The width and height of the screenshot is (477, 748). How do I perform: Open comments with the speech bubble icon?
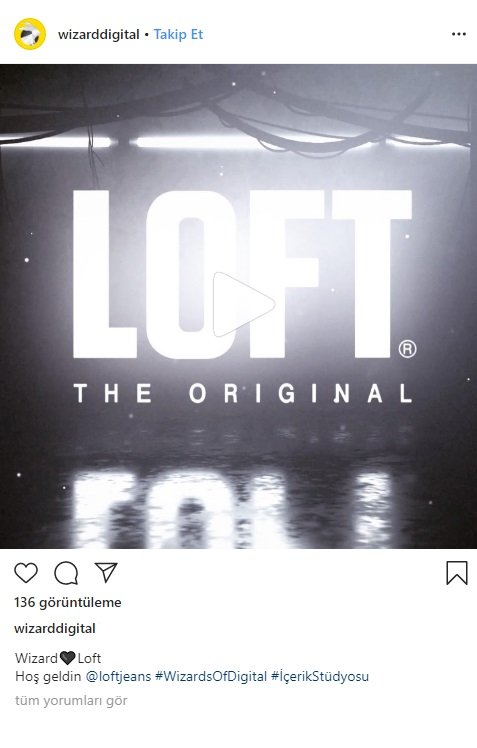click(66, 573)
